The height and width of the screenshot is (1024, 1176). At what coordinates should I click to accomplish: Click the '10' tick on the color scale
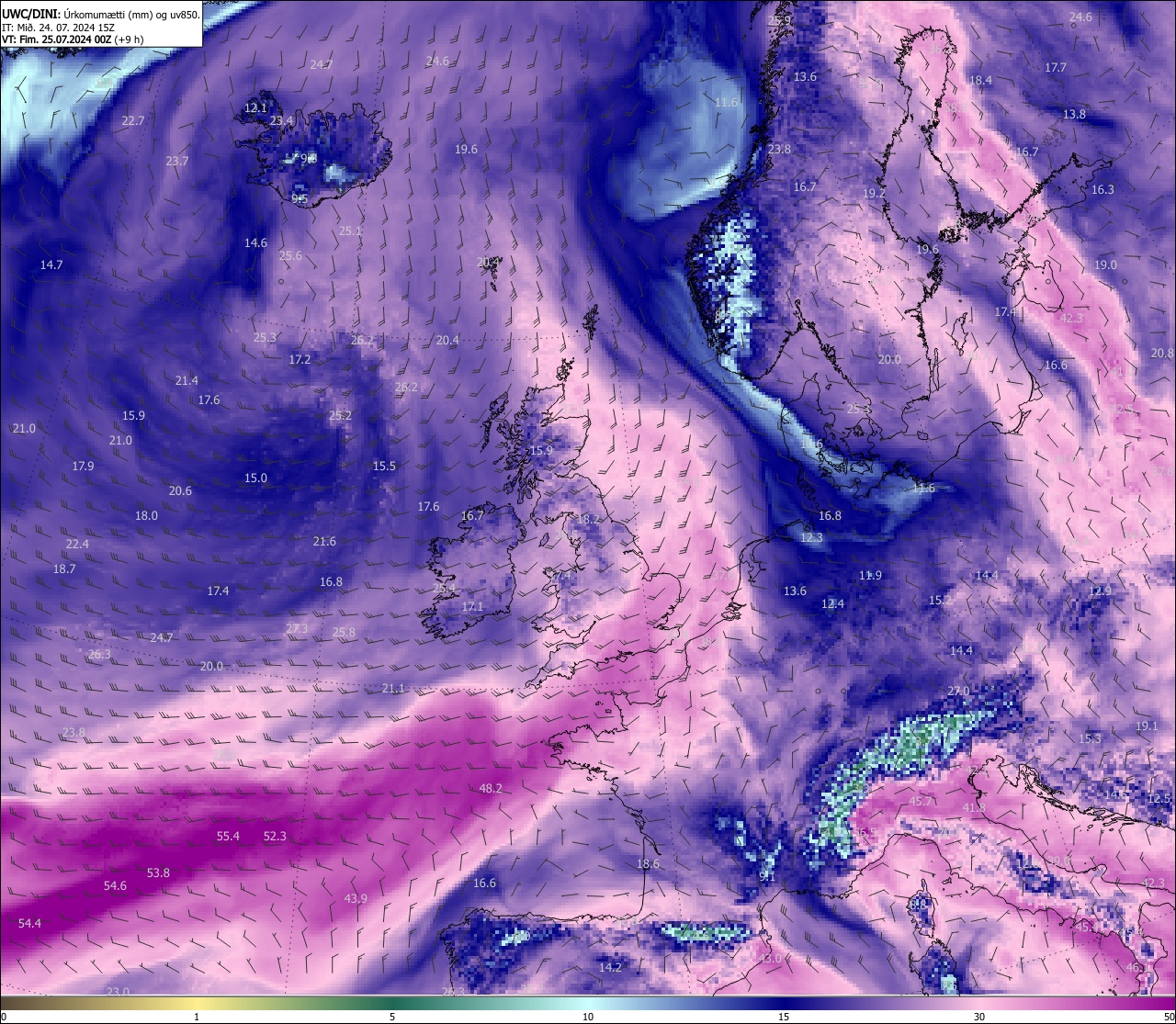(x=588, y=1017)
